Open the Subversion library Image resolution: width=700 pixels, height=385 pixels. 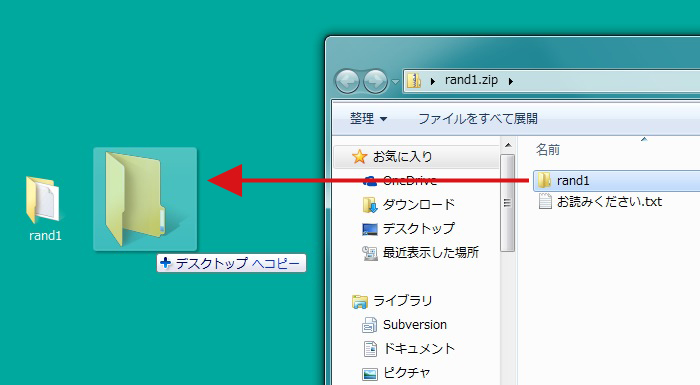pyautogui.click(x=414, y=325)
